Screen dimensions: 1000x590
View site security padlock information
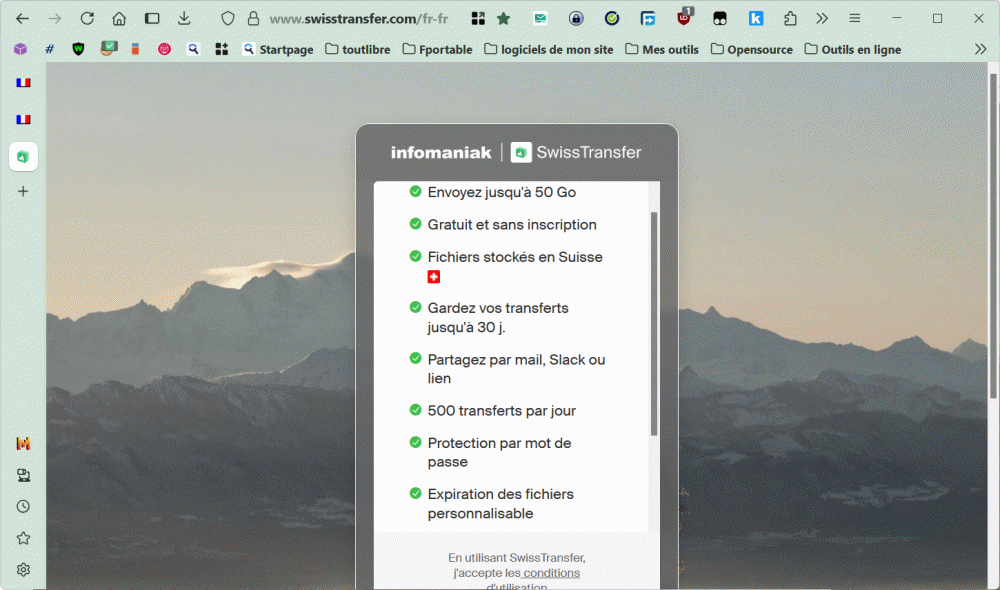point(253,18)
